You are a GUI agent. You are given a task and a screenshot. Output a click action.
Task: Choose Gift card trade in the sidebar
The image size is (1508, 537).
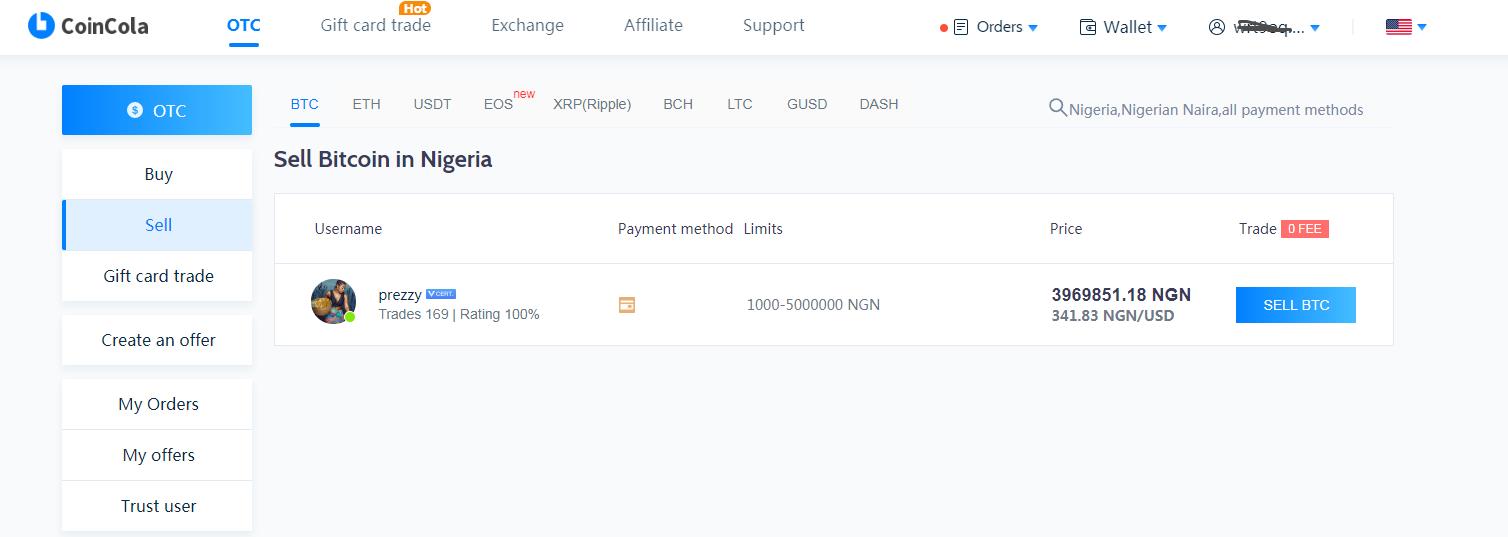pos(157,276)
